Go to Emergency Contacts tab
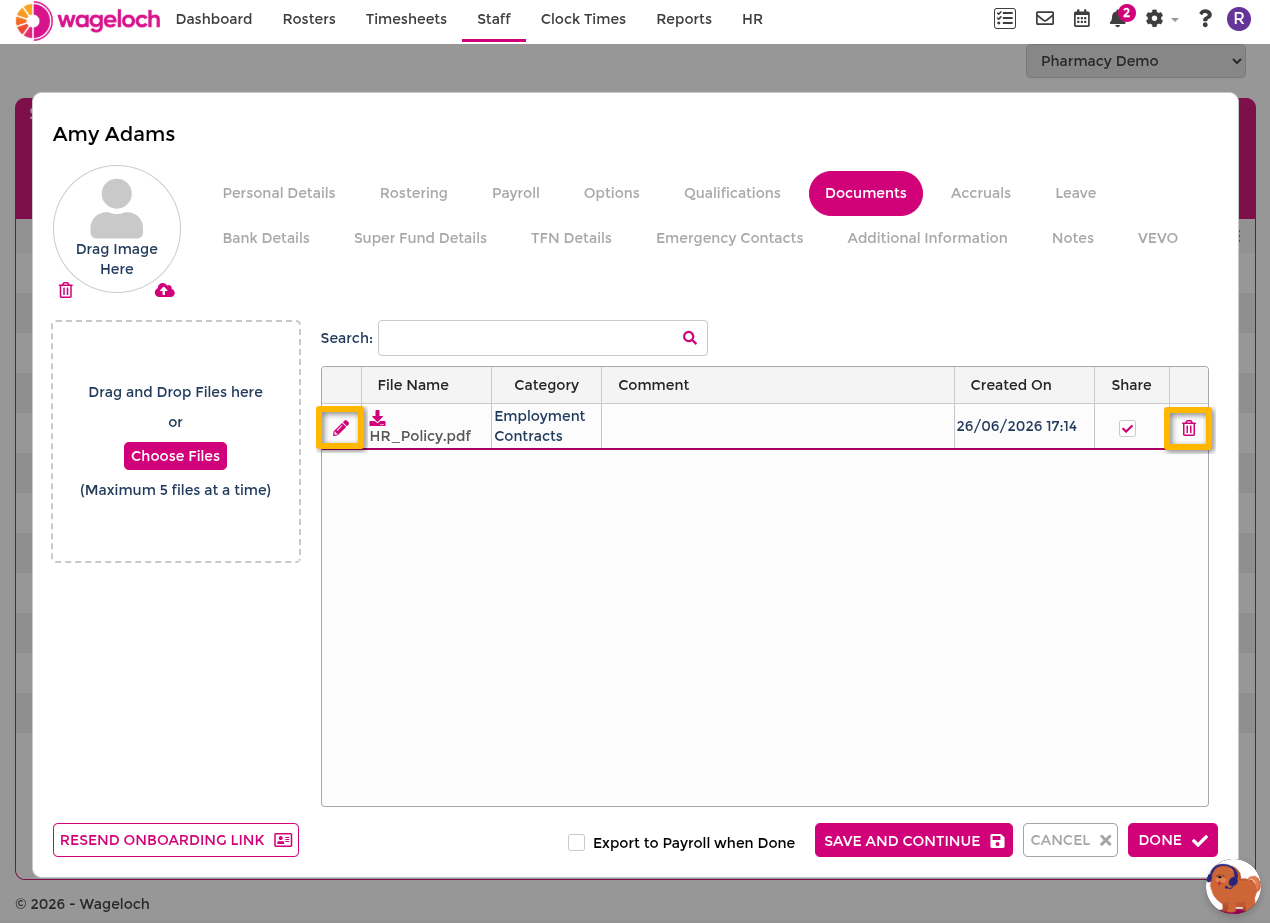1270x923 pixels. pyautogui.click(x=730, y=238)
